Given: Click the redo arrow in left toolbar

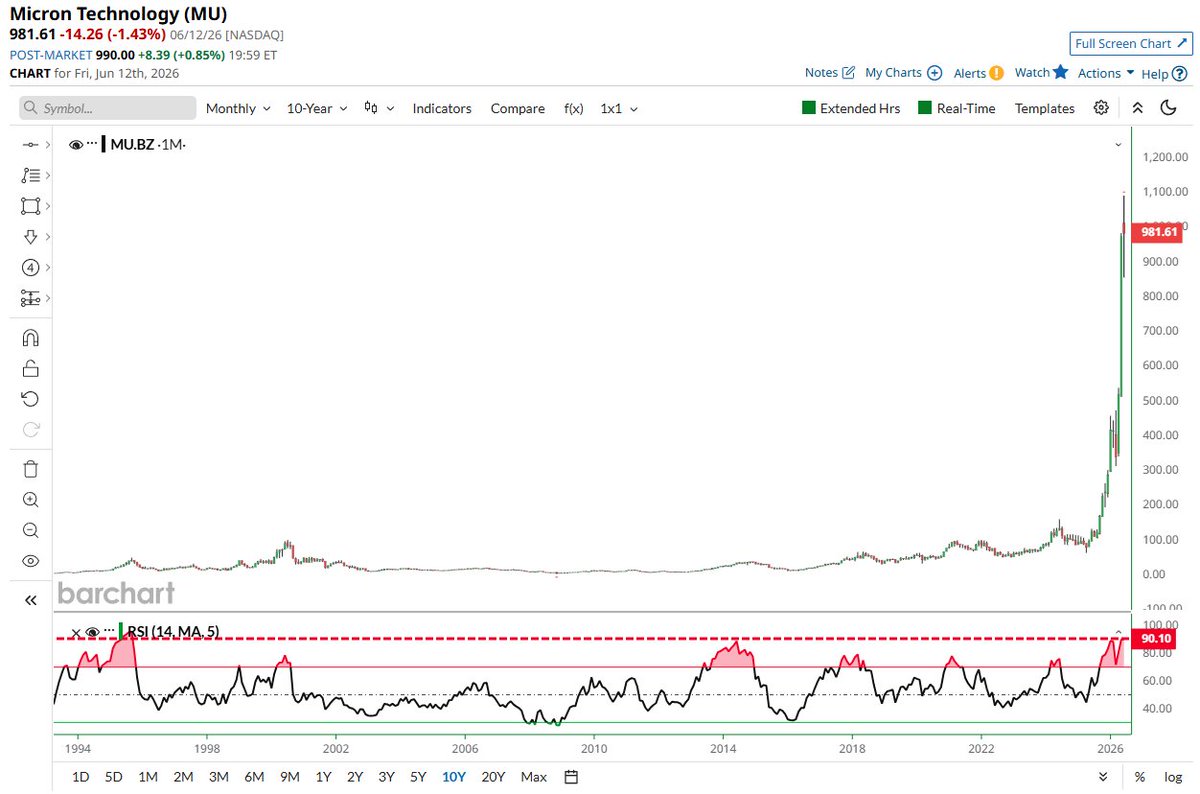Looking at the screenshot, I should 30,430.
